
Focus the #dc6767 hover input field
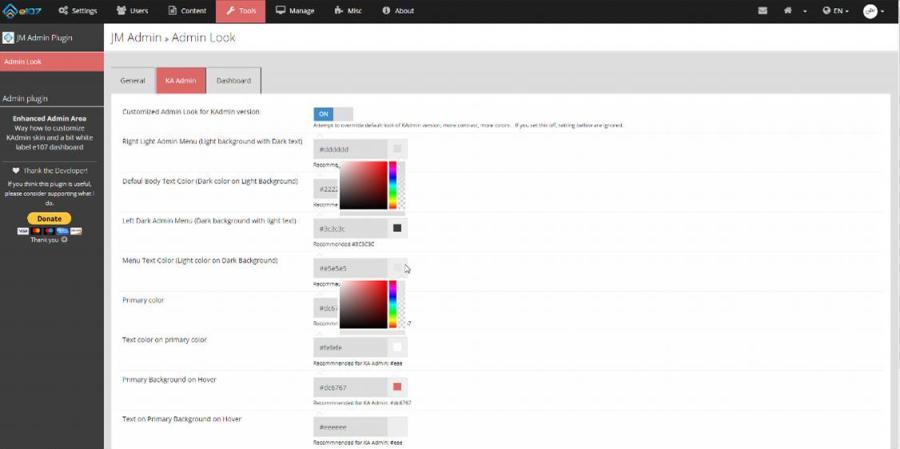pyautogui.click(x=350, y=388)
